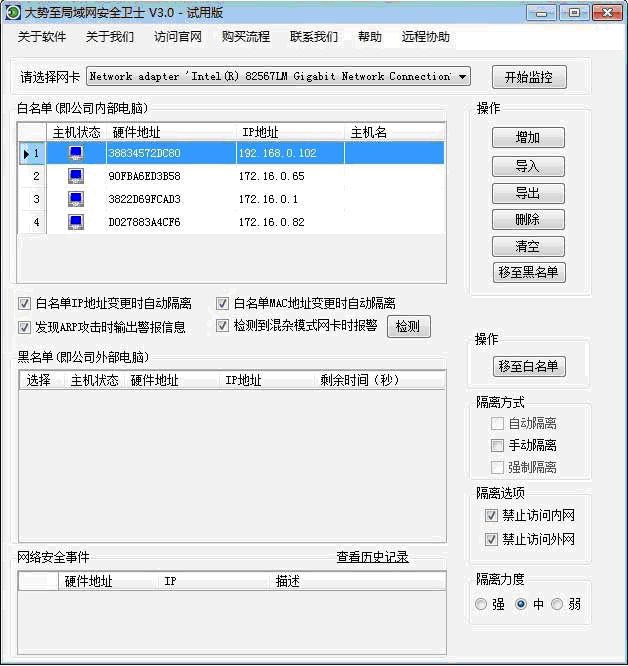
Task: Toggle 发现ARP攻击时输出警报信息 checkbox
Action: tap(24, 327)
